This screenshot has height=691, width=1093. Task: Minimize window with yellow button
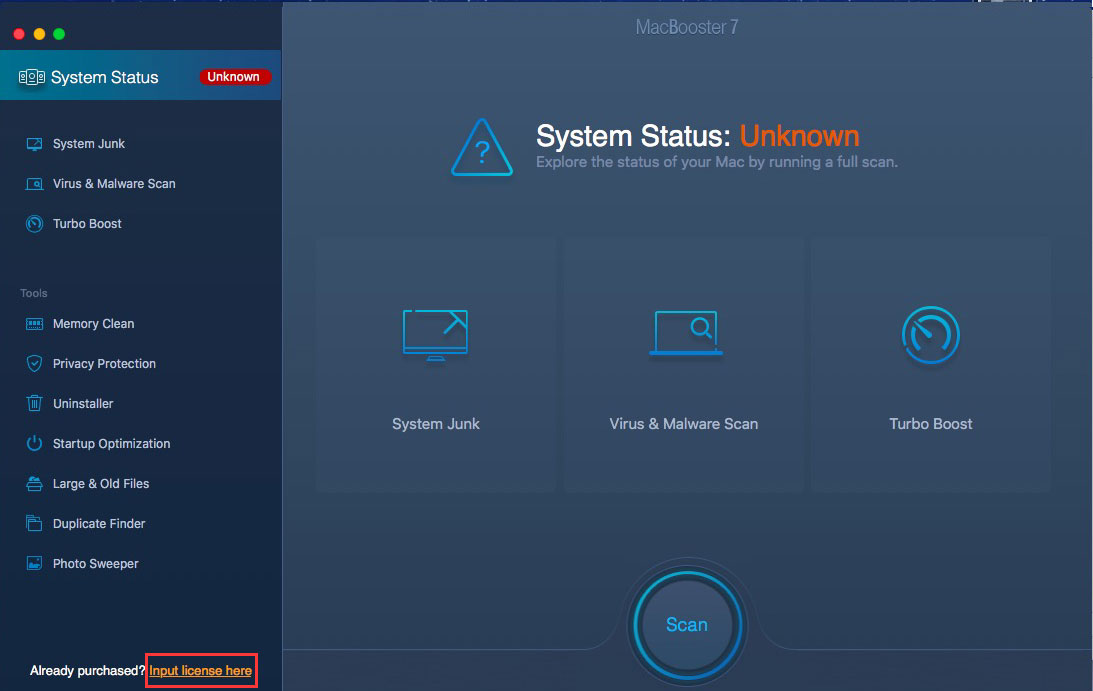40,34
